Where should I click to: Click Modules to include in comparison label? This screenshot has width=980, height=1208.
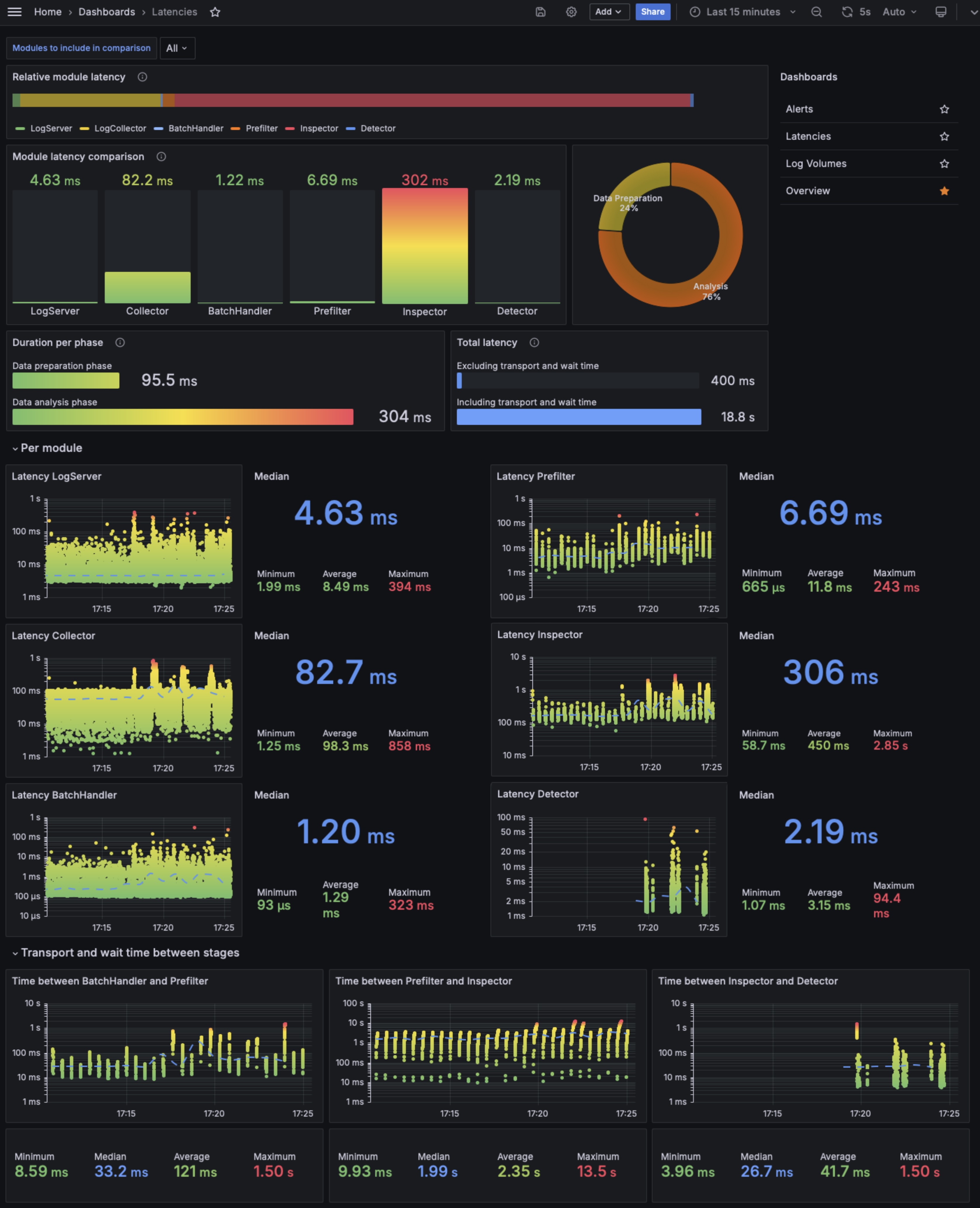[81, 48]
